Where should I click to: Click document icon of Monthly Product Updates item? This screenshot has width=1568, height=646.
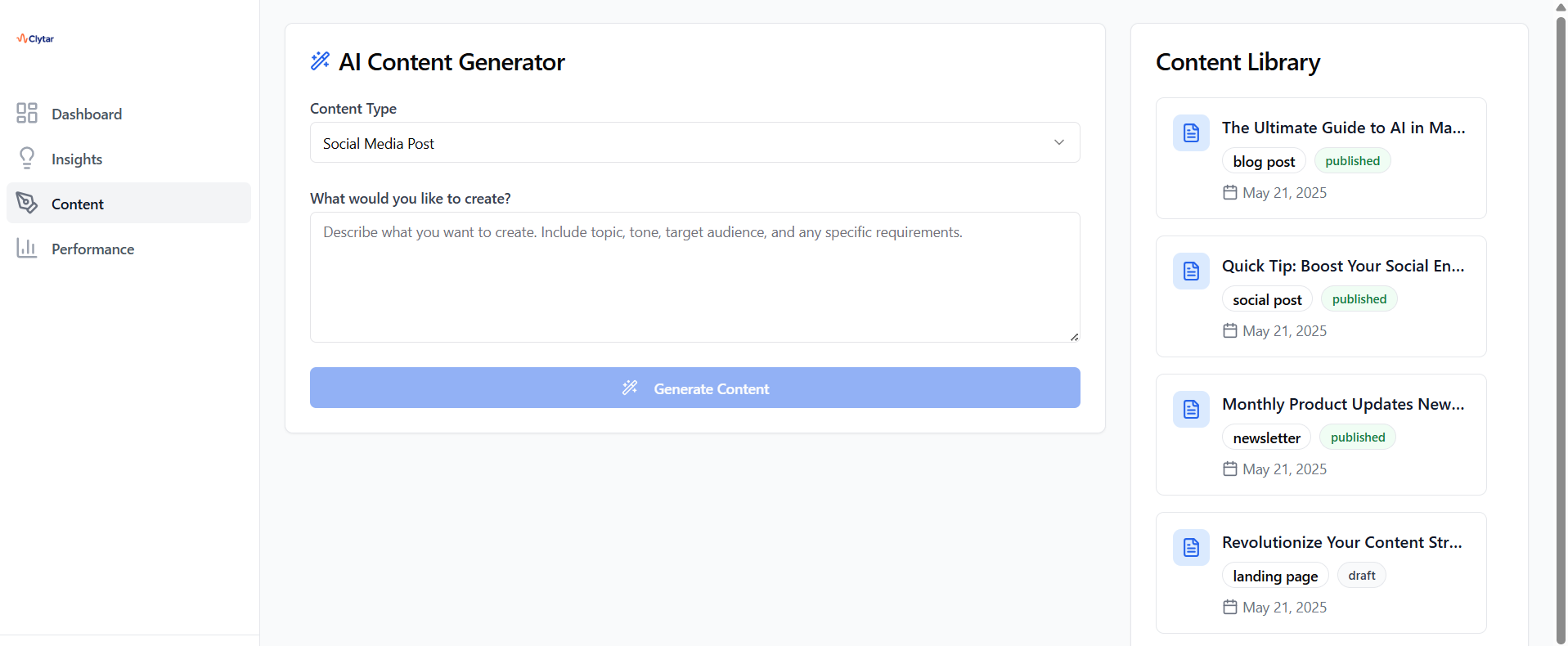[1191, 409]
